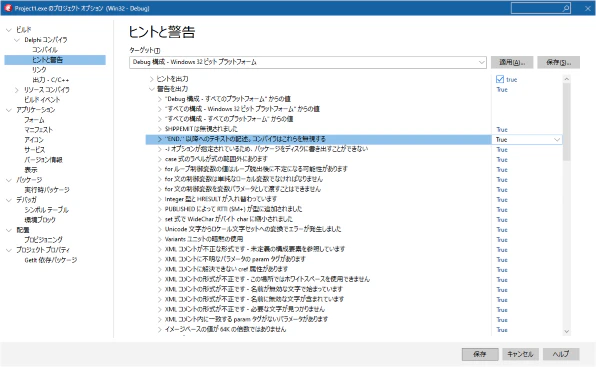
Task: Open the 環境ブロック options page
Action: [x=40, y=220]
